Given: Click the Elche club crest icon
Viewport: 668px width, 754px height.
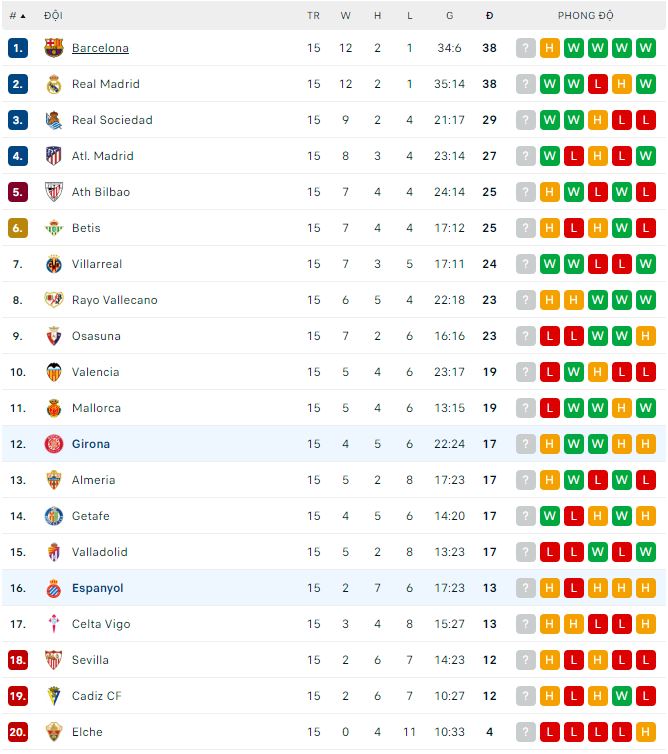Looking at the screenshot, I should [x=53, y=732].
